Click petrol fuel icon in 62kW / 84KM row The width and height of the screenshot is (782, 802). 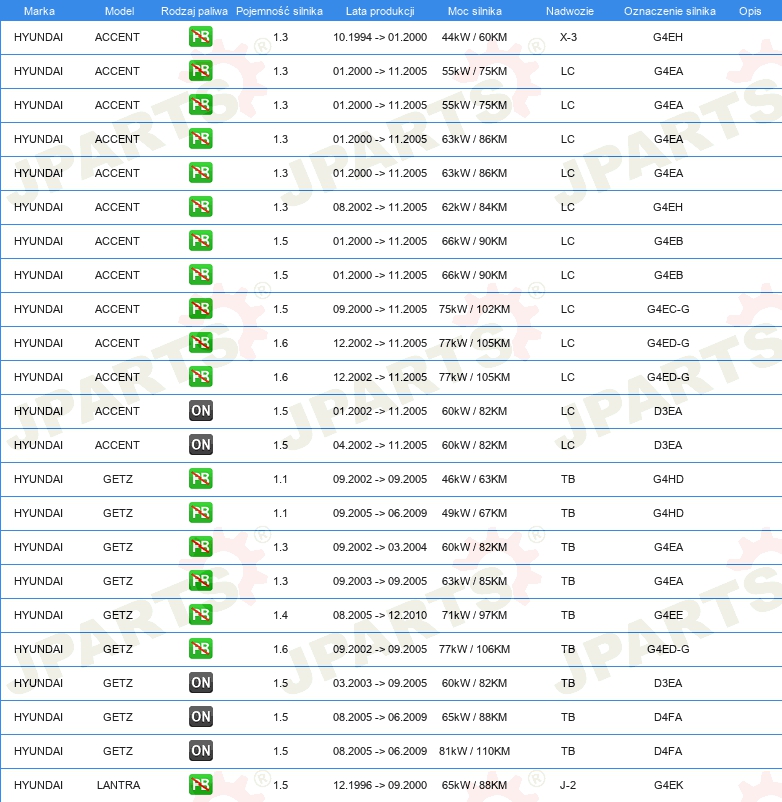[200, 207]
